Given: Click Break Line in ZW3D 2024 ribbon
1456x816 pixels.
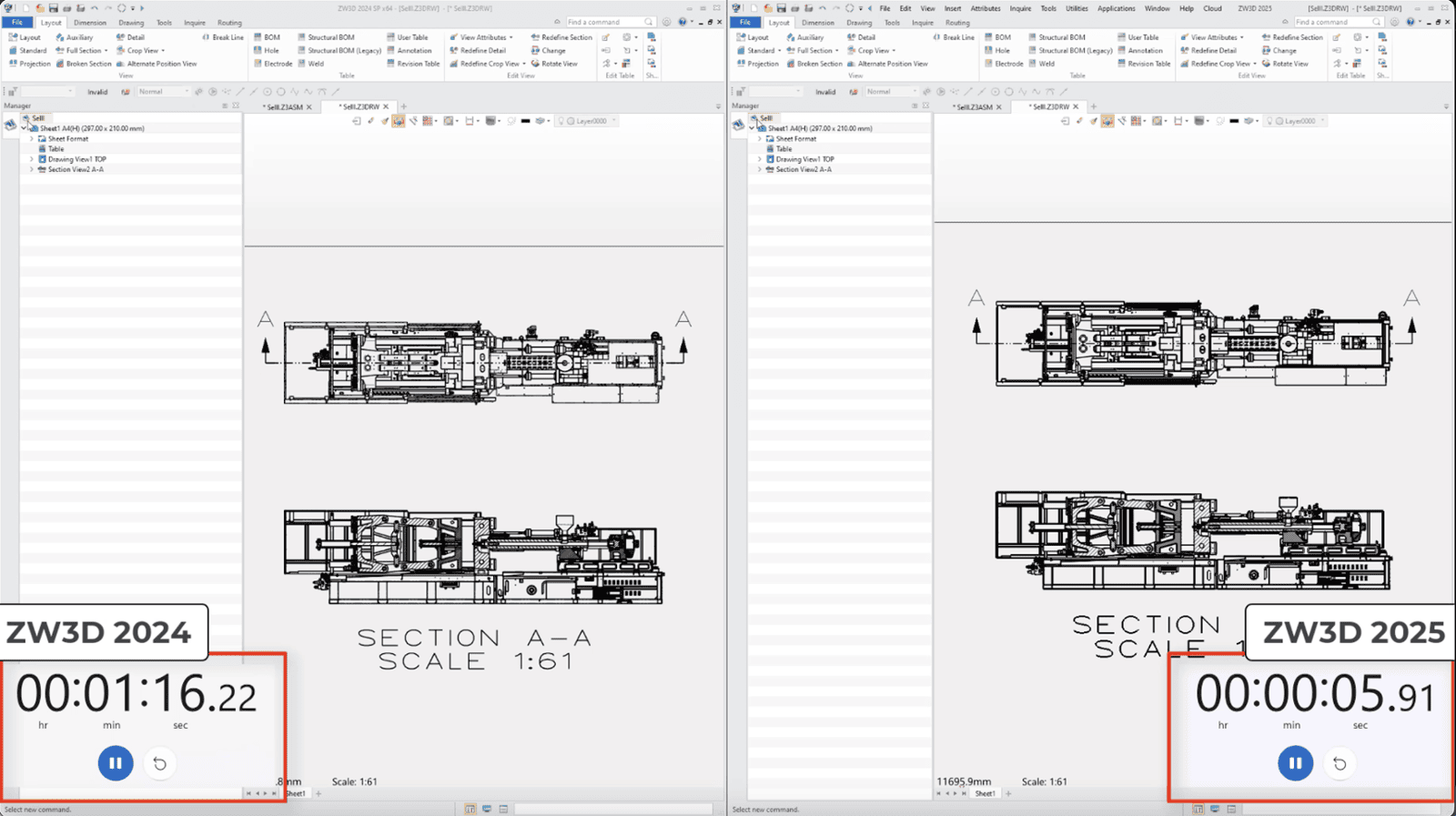Looking at the screenshot, I should pyautogui.click(x=223, y=37).
